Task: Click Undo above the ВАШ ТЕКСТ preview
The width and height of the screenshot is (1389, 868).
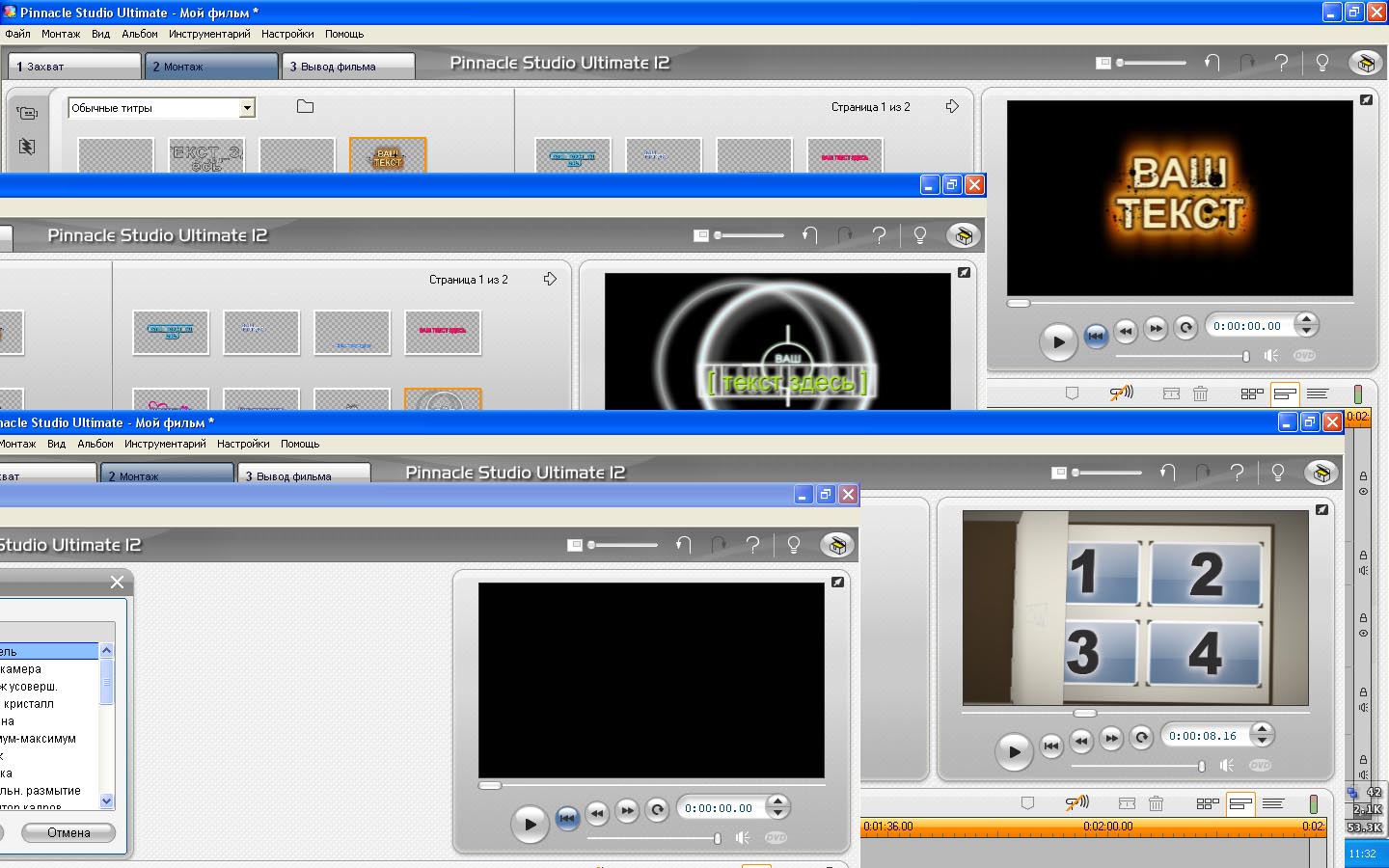Action: point(1212,63)
